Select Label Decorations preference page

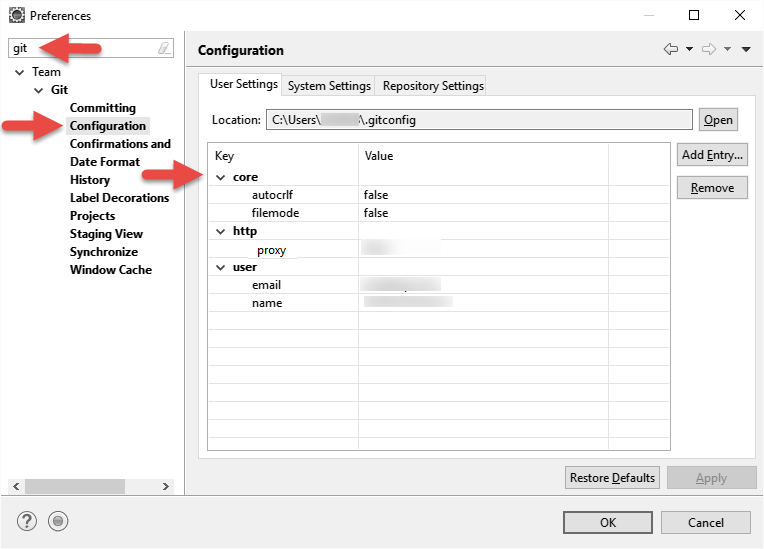click(x=119, y=198)
